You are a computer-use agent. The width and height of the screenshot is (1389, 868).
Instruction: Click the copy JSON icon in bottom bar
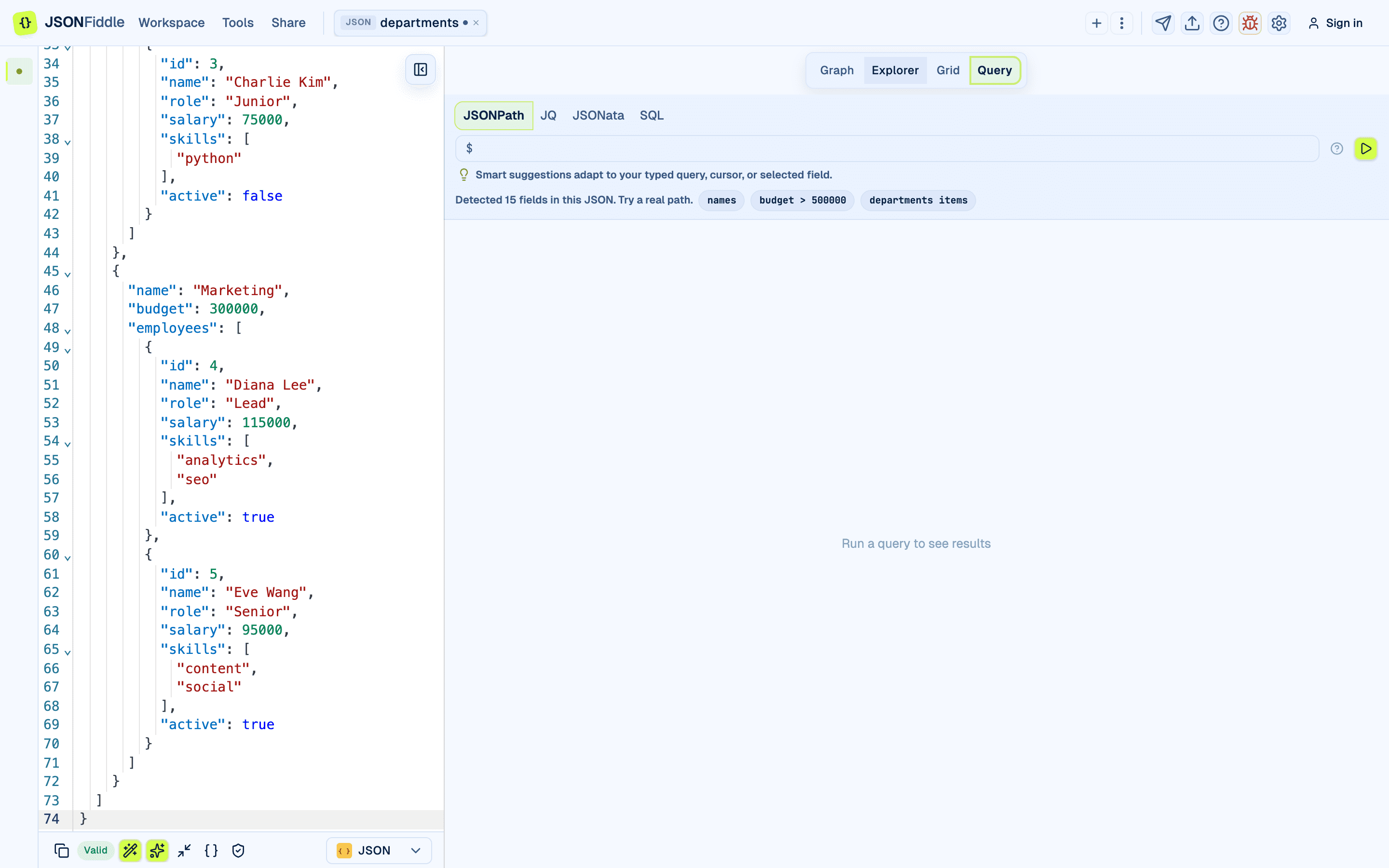61,850
